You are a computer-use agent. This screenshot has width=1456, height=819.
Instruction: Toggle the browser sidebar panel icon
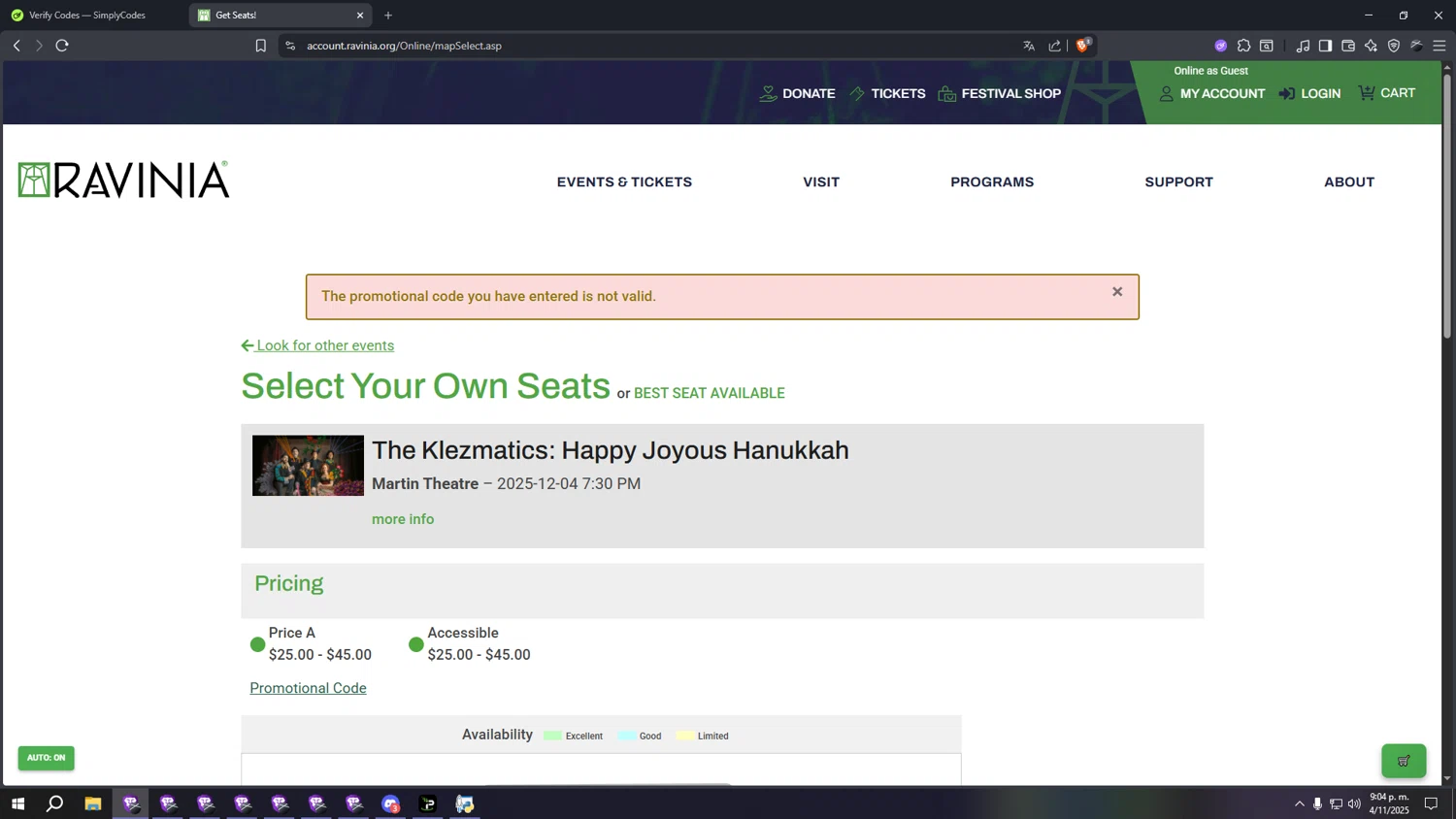coord(1325,46)
